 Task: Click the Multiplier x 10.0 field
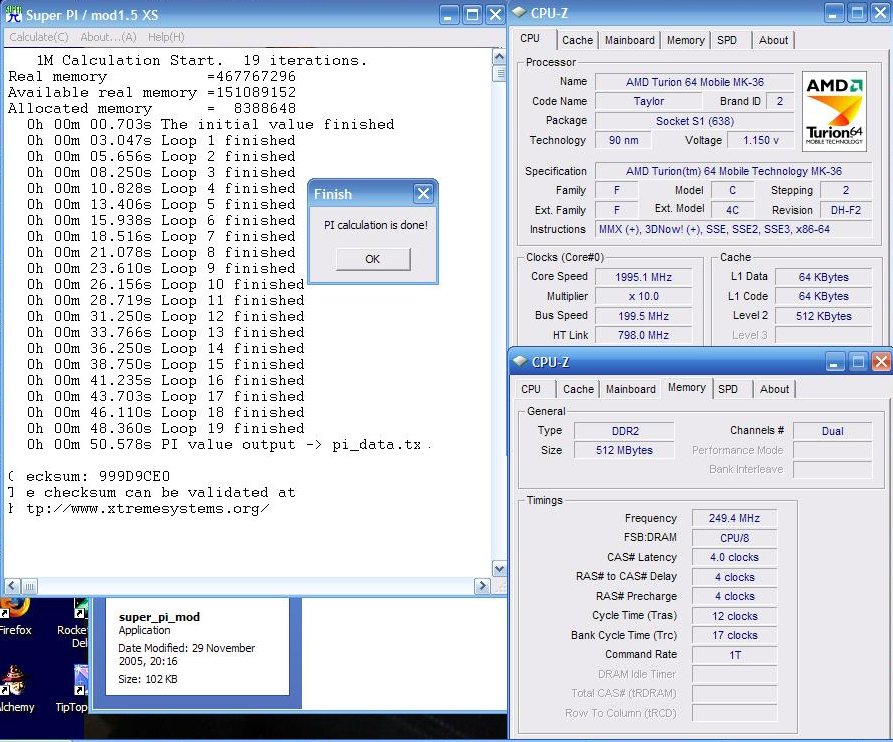click(x=643, y=297)
